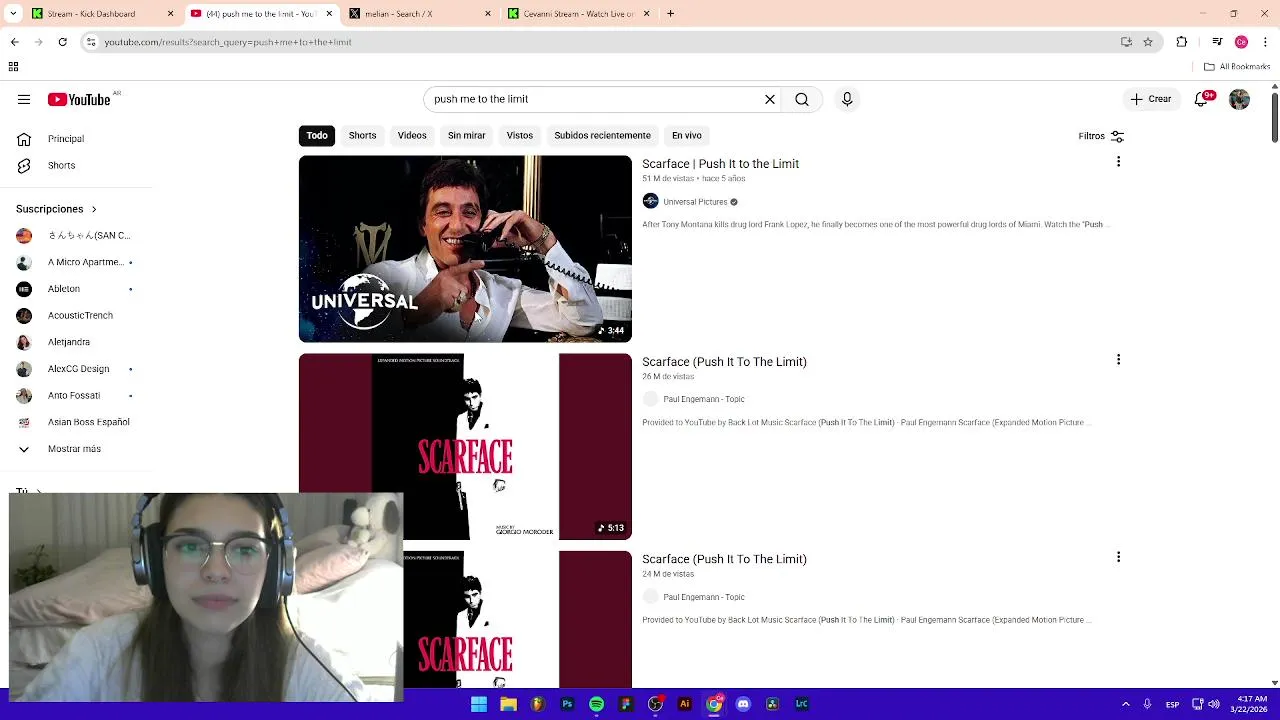Open Scarface | Push It to the Limit title
1280x720 pixels.
[x=720, y=164]
